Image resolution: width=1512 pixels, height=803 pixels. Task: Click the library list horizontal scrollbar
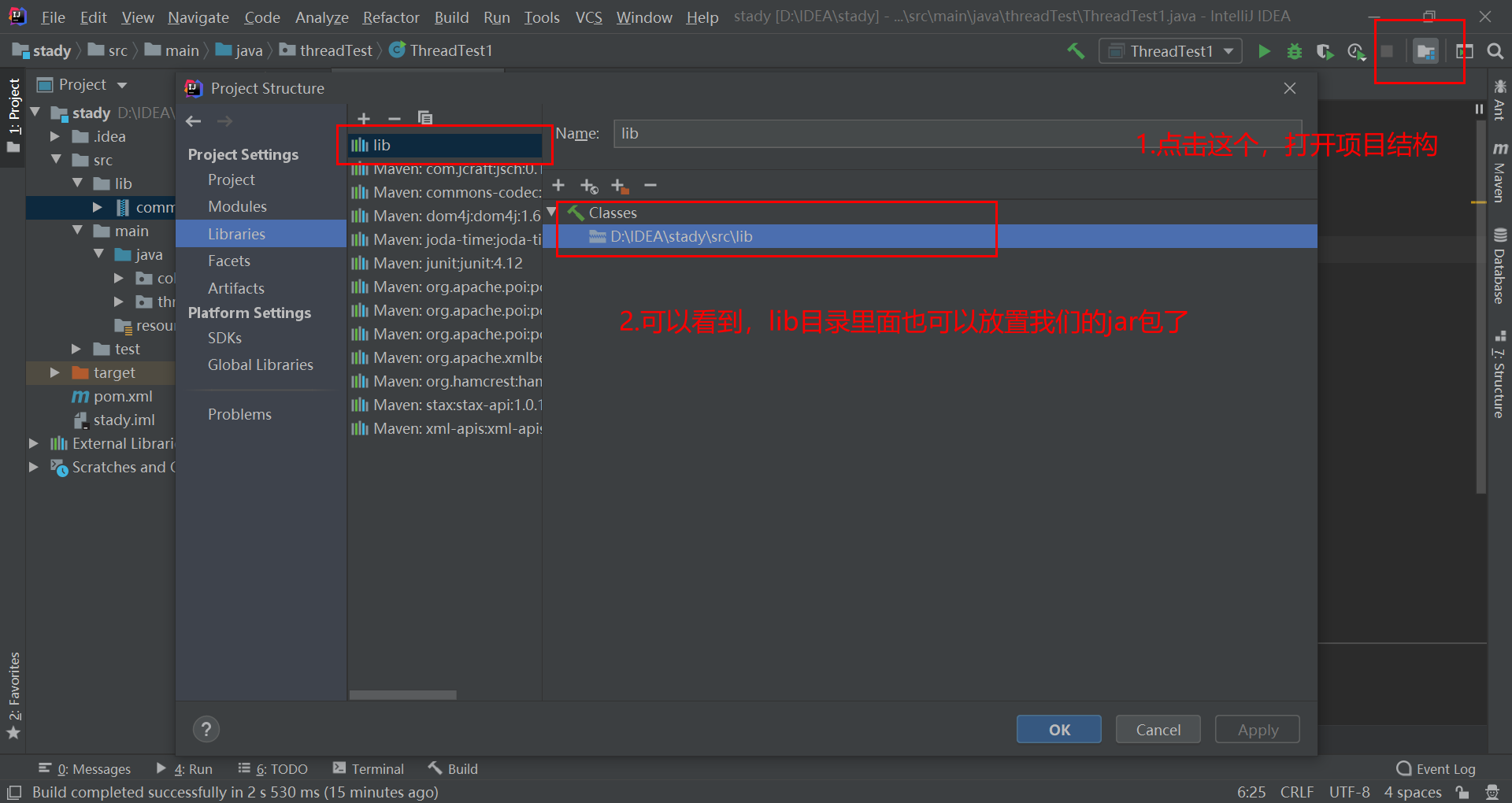402,695
